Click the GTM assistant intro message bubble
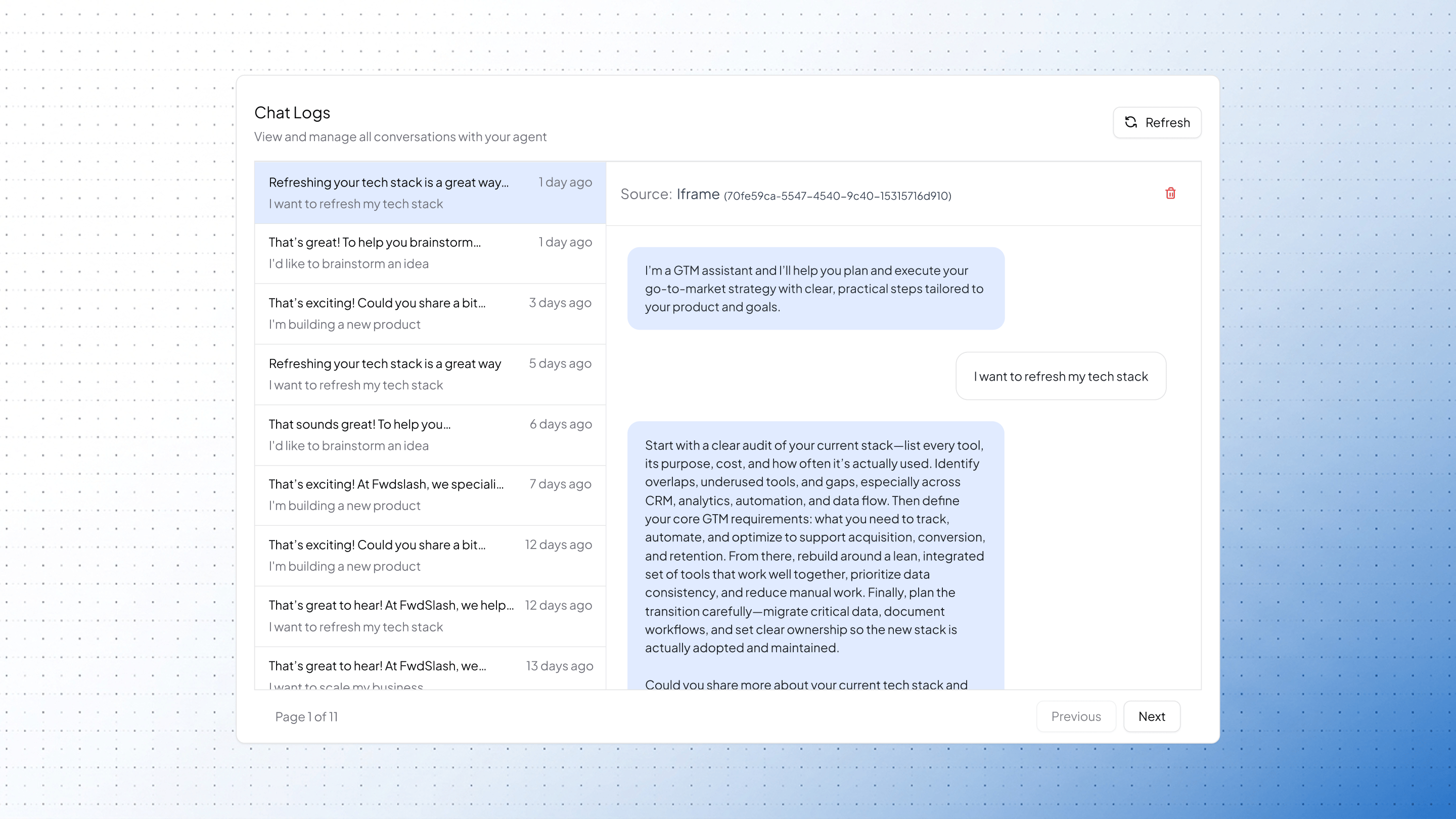 (815, 288)
